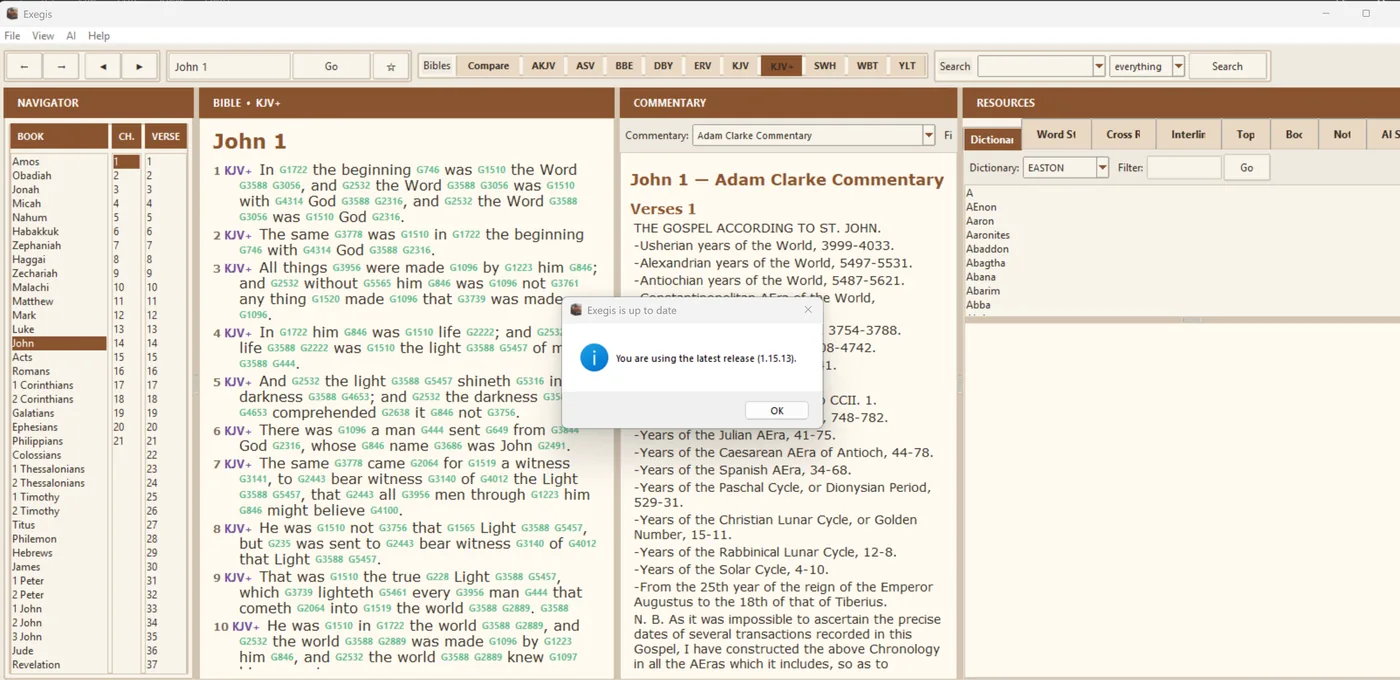This screenshot has width=1400, height=680.
Task: Toggle the KJV+ translation button
Action: click(781, 66)
